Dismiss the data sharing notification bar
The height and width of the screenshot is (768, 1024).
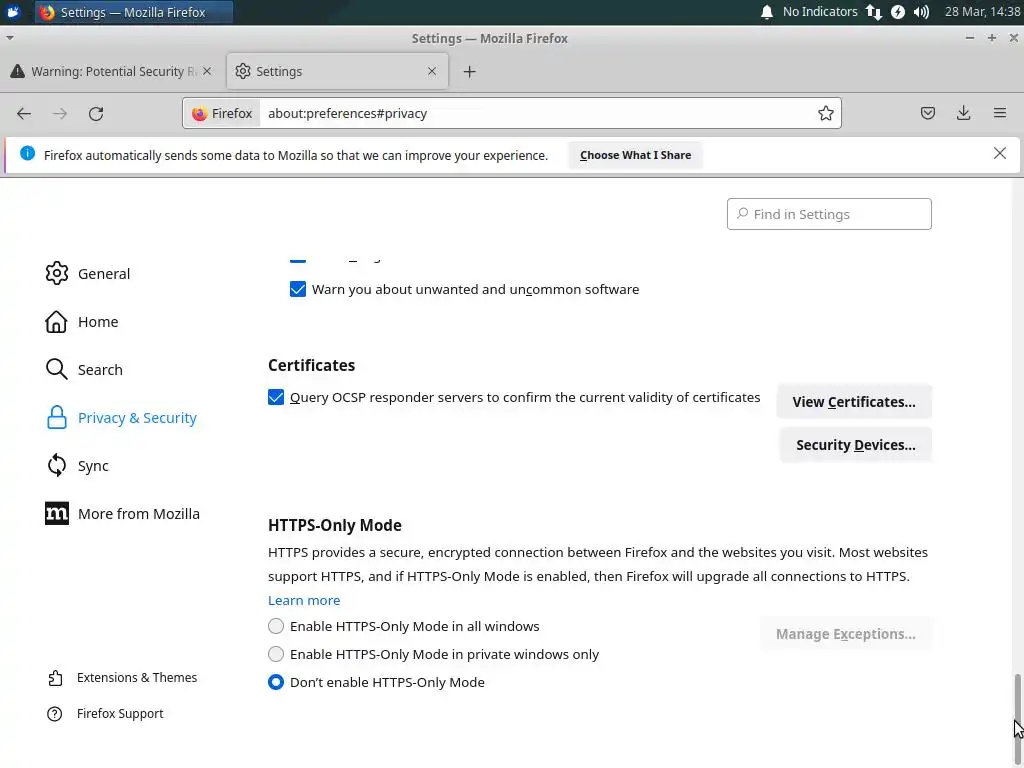click(1000, 154)
